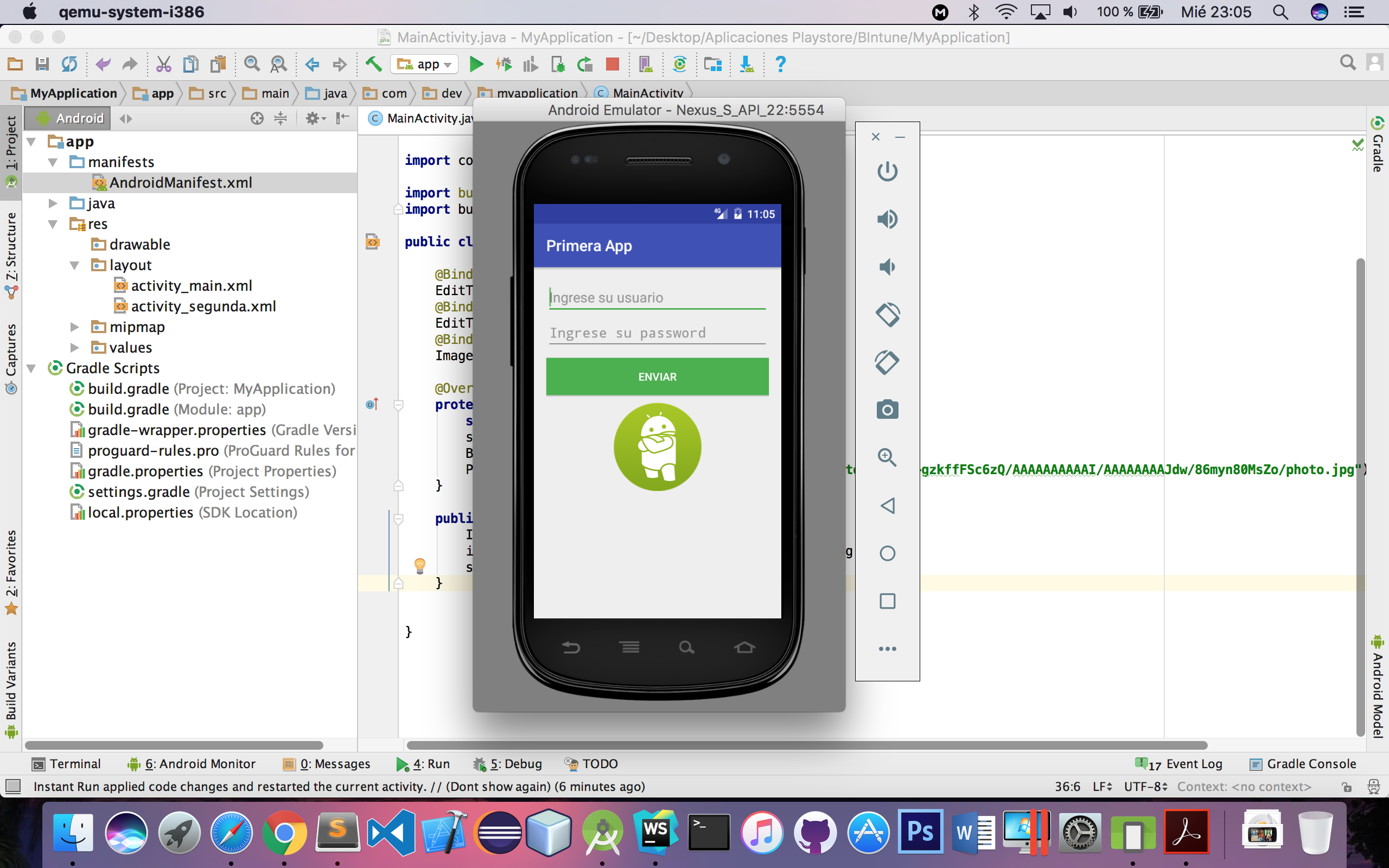Collapse Gradle Scripts node
Viewport: 1389px width, 868px height.
pyautogui.click(x=31, y=368)
